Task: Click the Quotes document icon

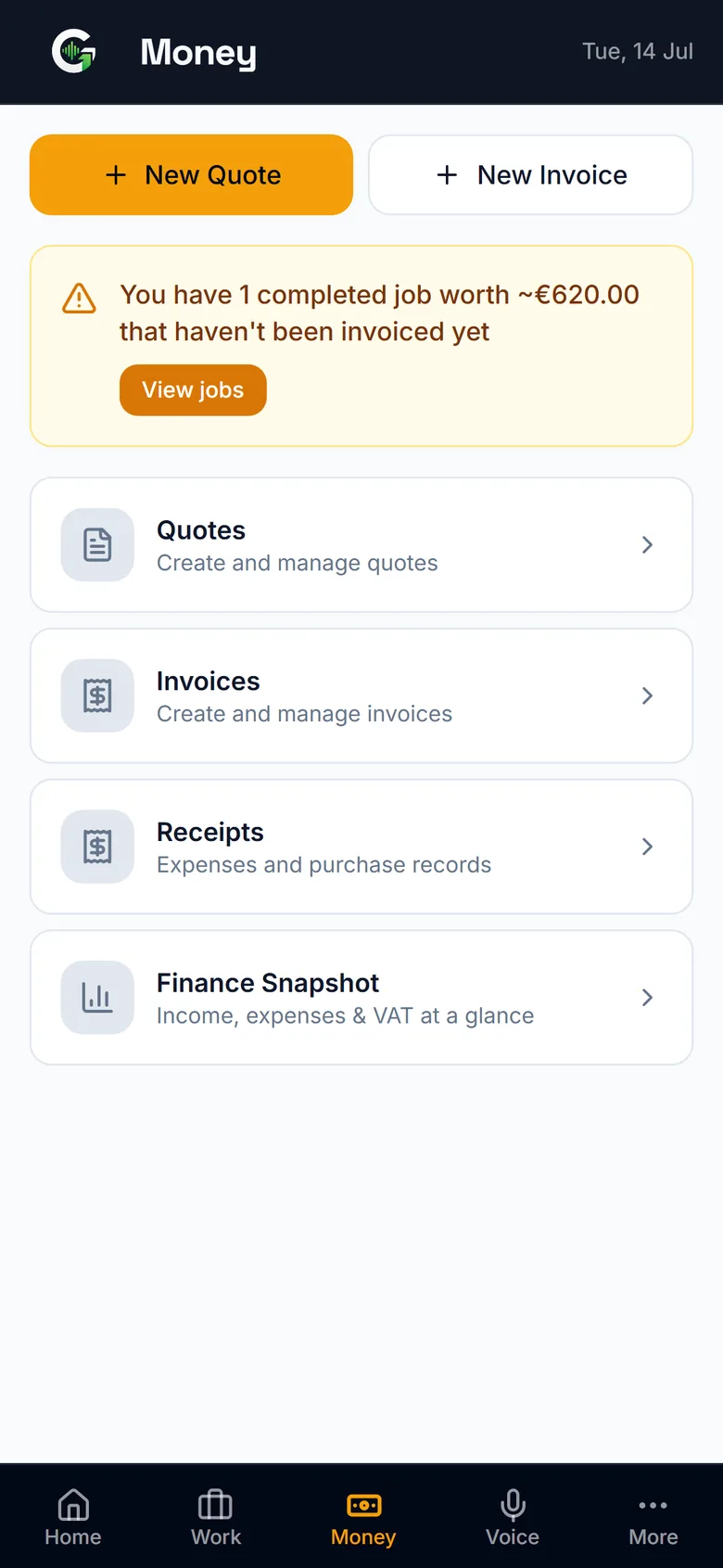Action: tap(97, 544)
